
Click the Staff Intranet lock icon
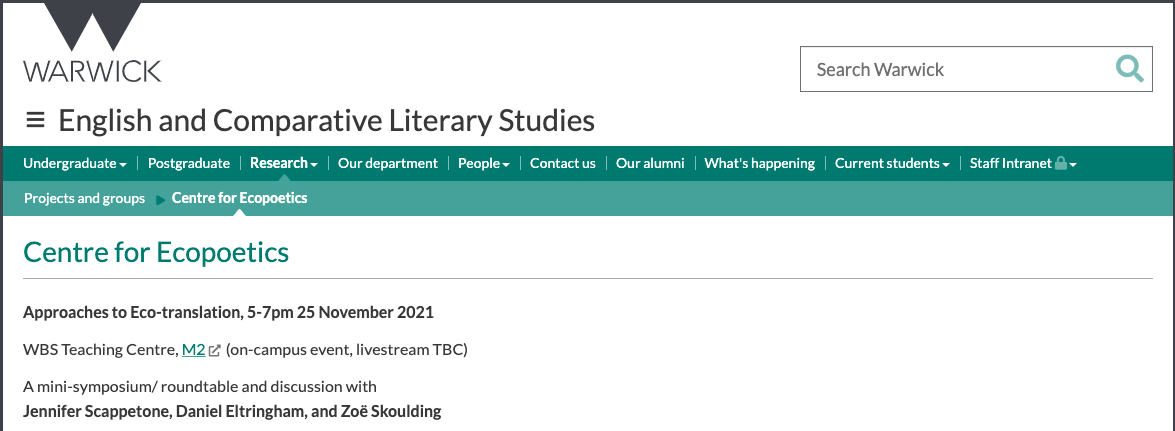(x=1061, y=163)
